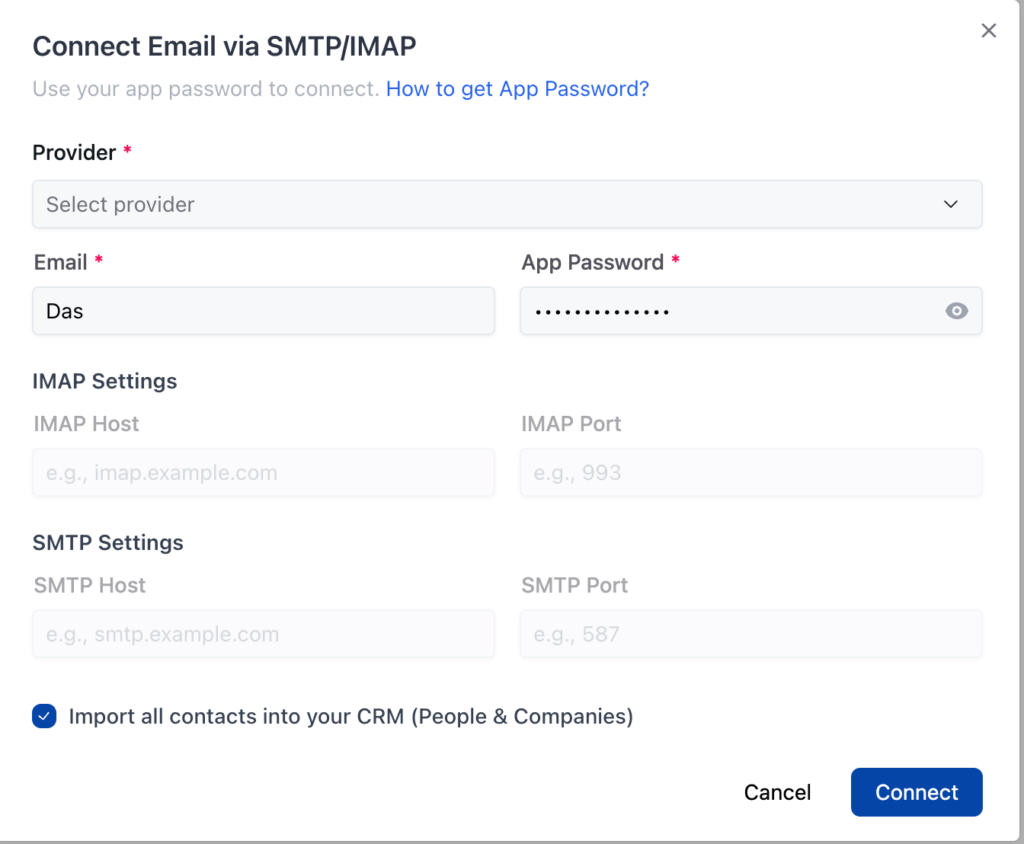
Task: Click the asterisk next to App Password
Action: tap(675, 262)
